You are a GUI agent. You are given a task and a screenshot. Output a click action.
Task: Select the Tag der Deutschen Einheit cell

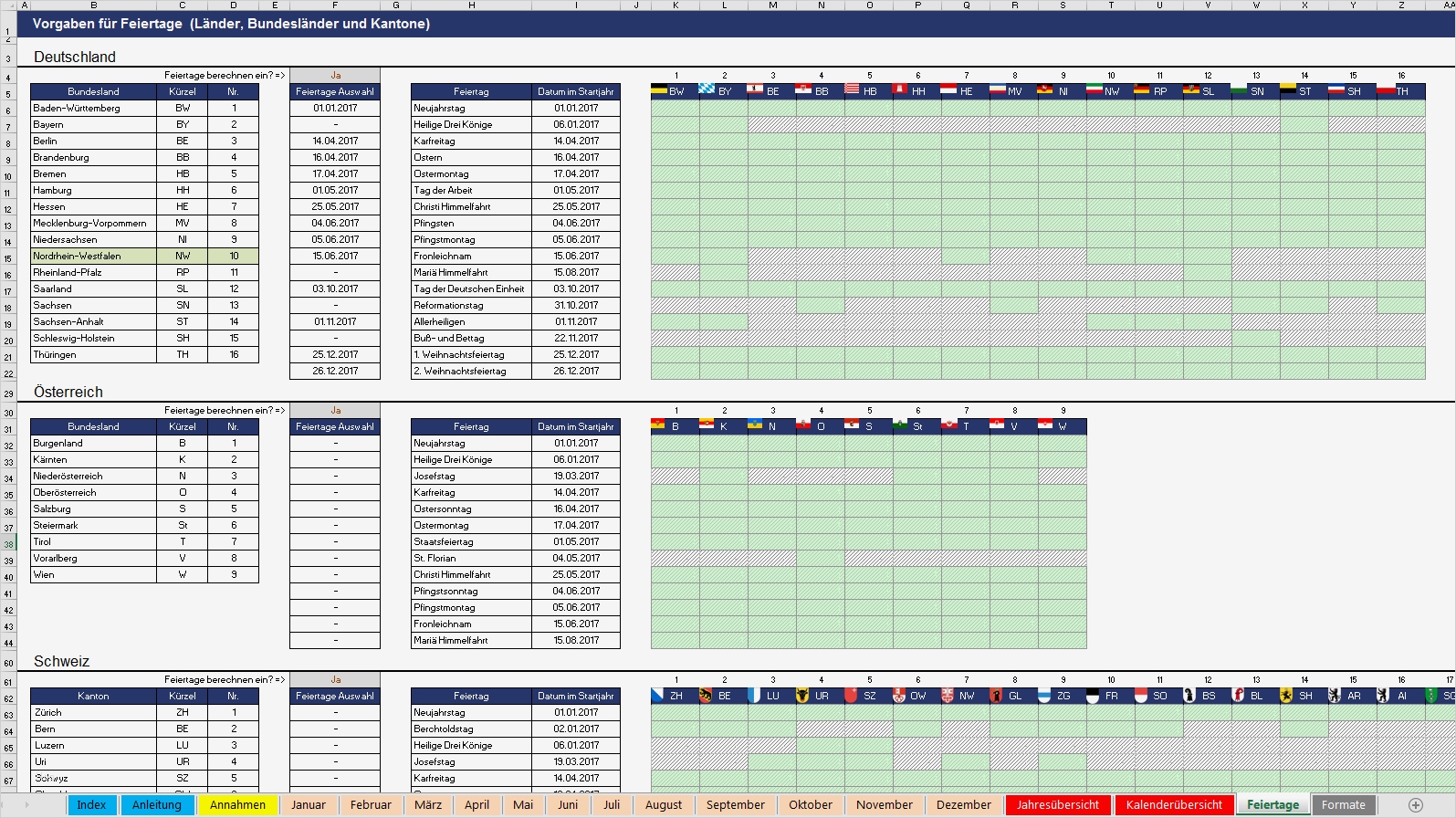pos(471,288)
